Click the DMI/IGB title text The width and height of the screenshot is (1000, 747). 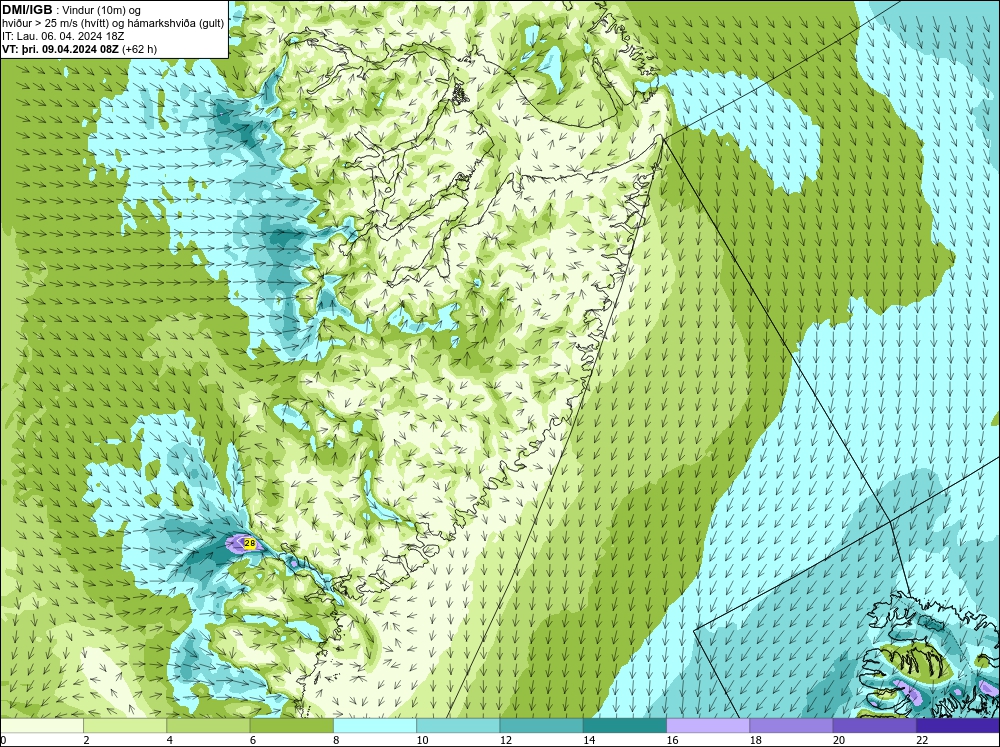(x=27, y=10)
